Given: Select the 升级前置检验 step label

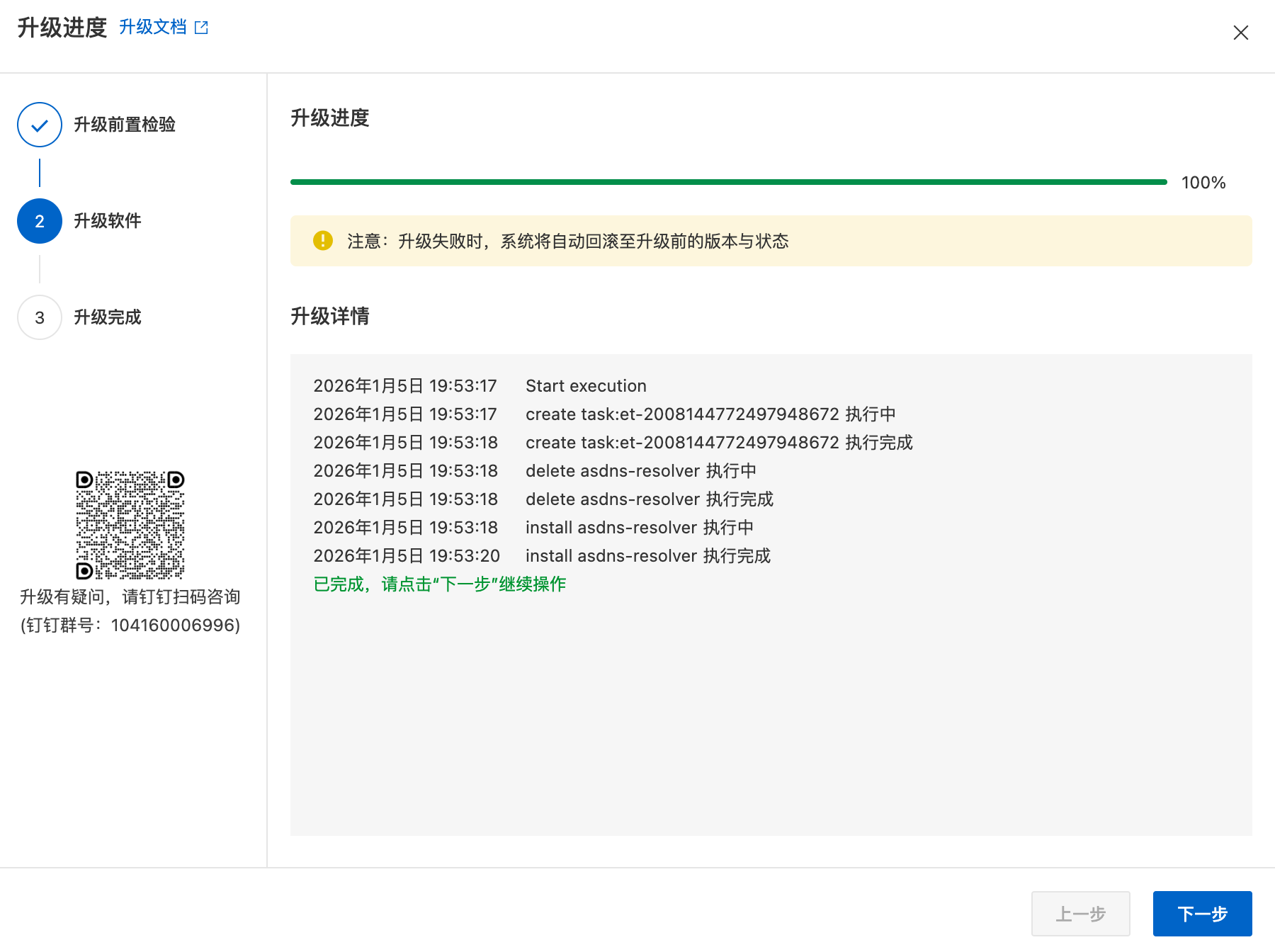Looking at the screenshot, I should pyautogui.click(x=125, y=125).
